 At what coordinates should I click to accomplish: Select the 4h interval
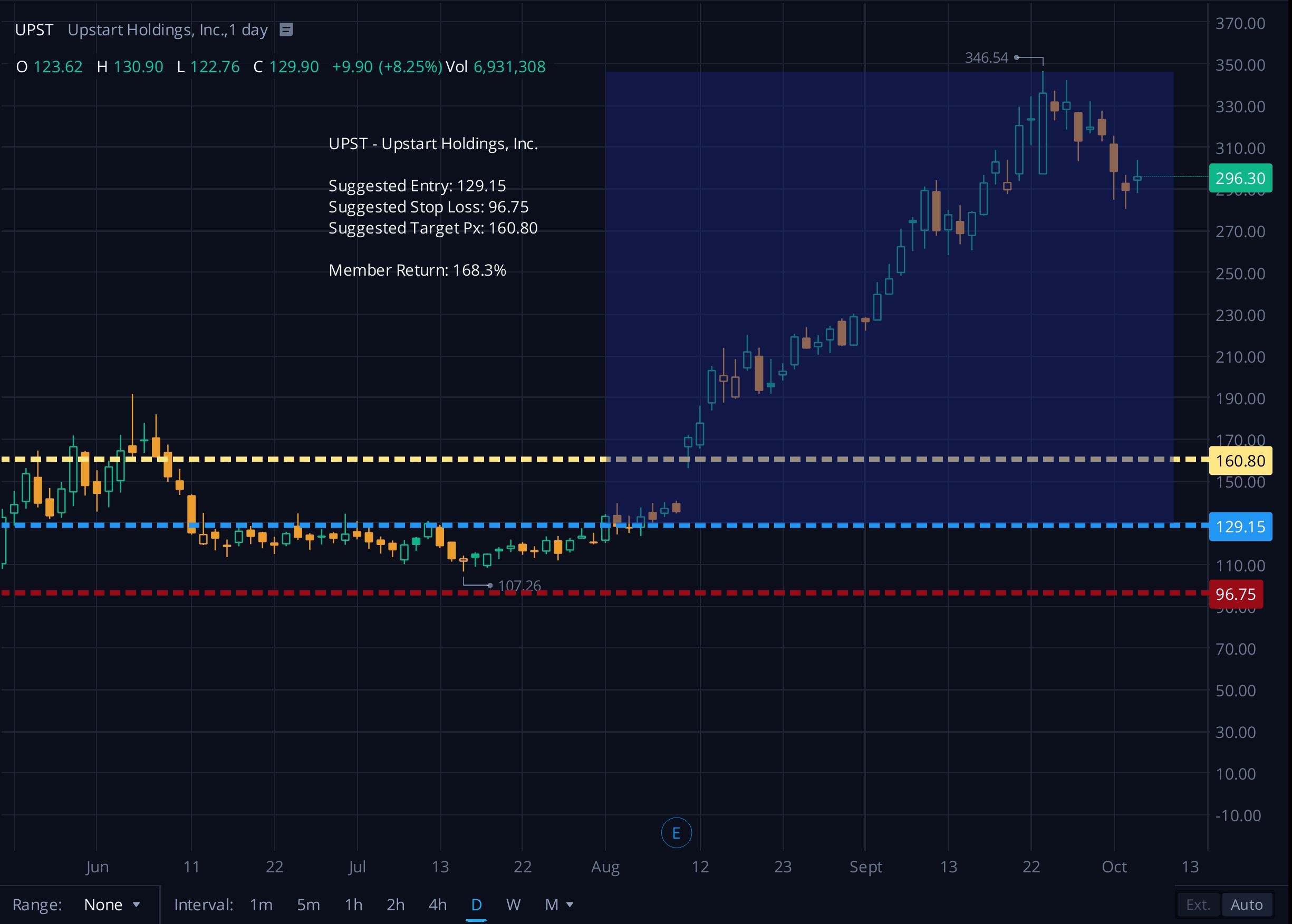(438, 904)
